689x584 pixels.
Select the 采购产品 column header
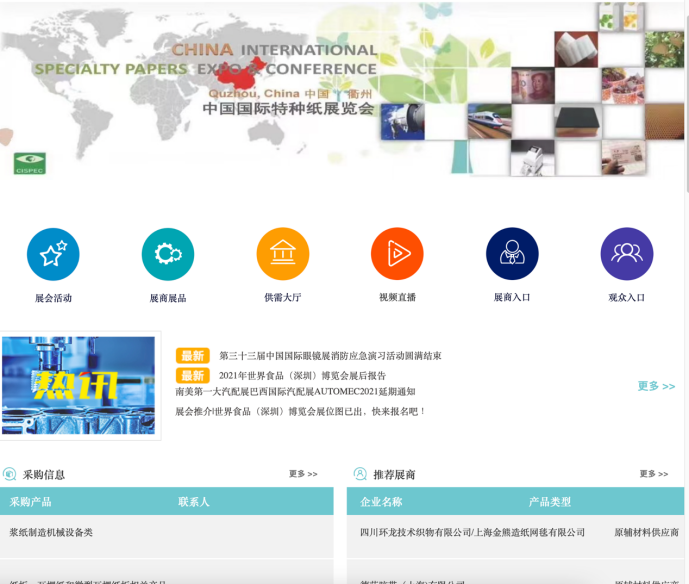tap(31, 502)
